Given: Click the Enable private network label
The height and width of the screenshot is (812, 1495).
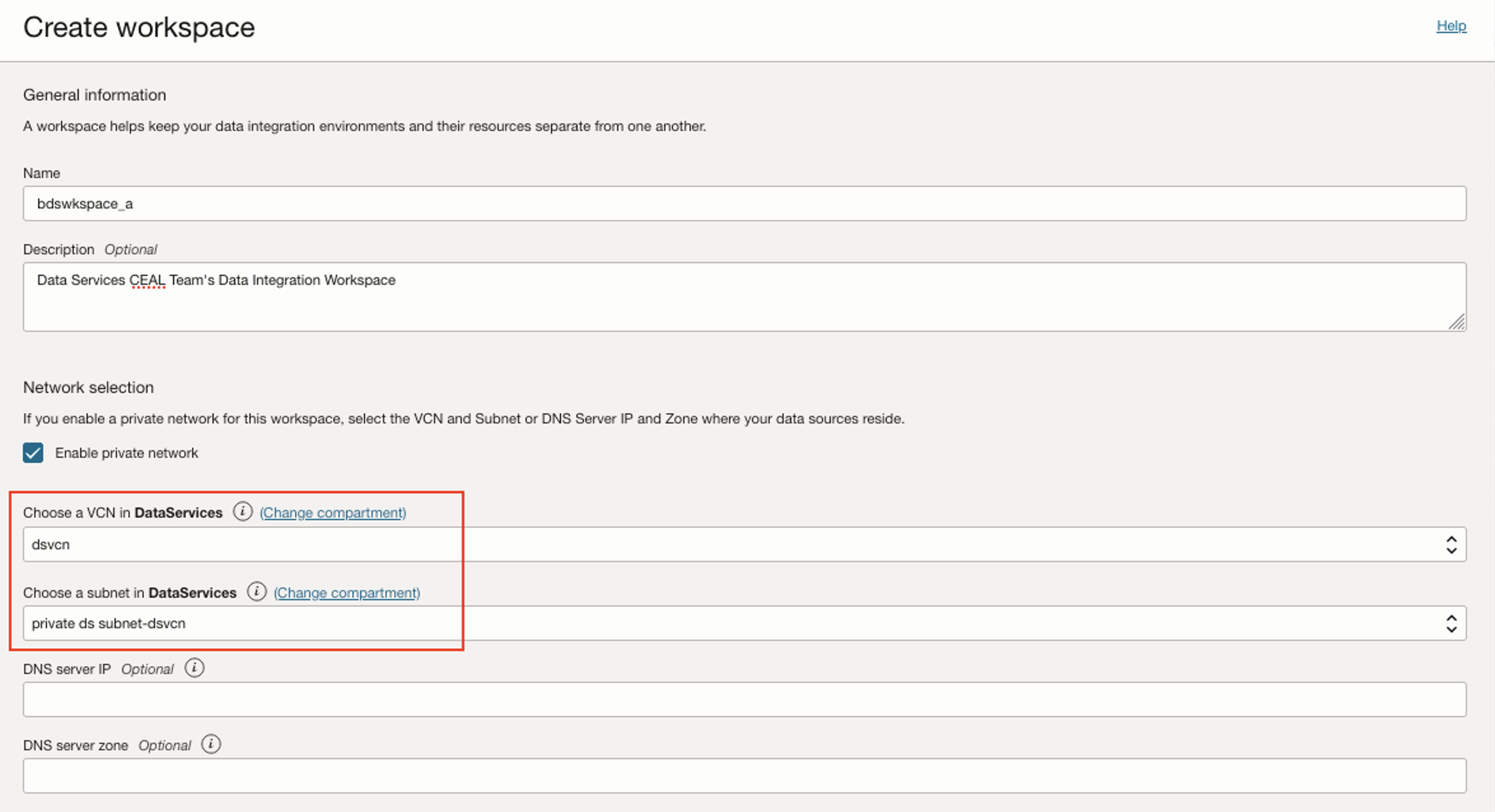Looking at the screenshot, I should pyautogui.click(x=126, y=453).
